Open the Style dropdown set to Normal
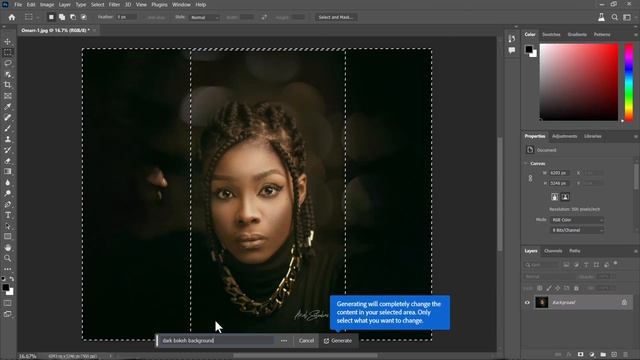640x360 pixels. tap(204, 18)
